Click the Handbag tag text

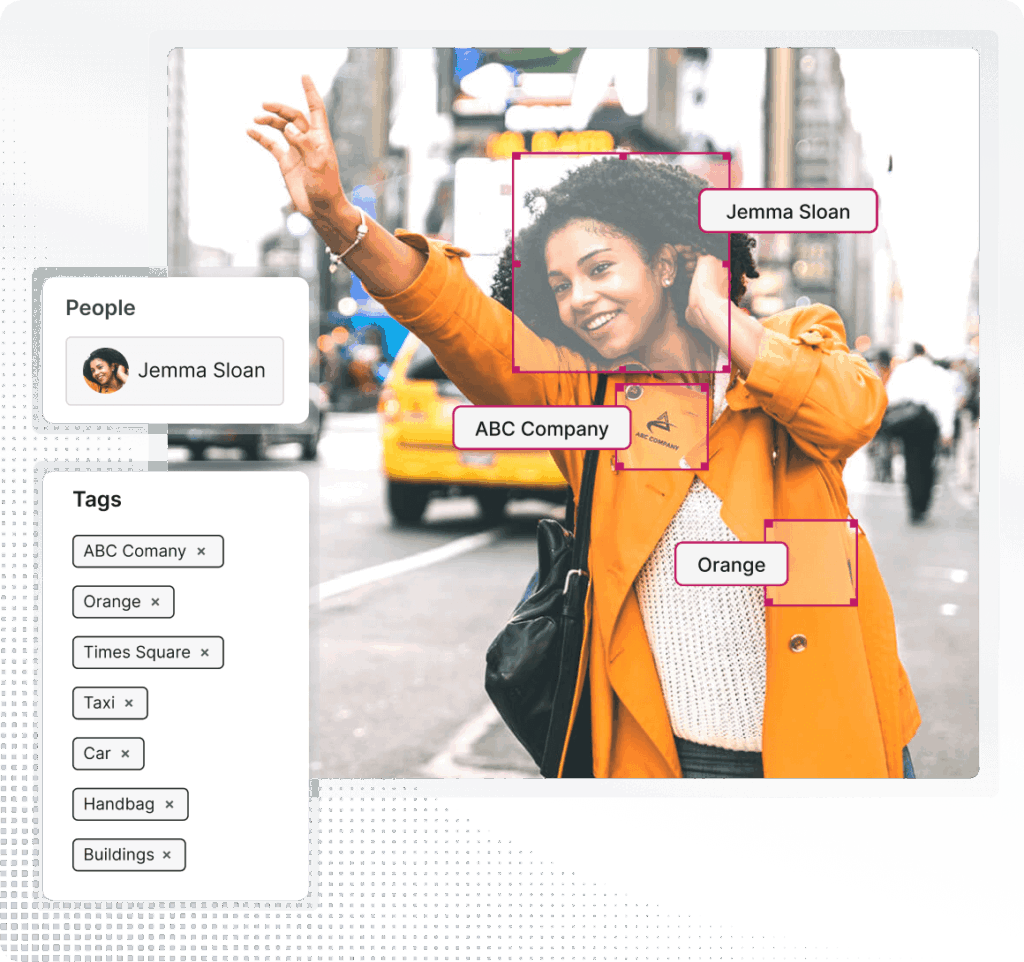[119, 804]
